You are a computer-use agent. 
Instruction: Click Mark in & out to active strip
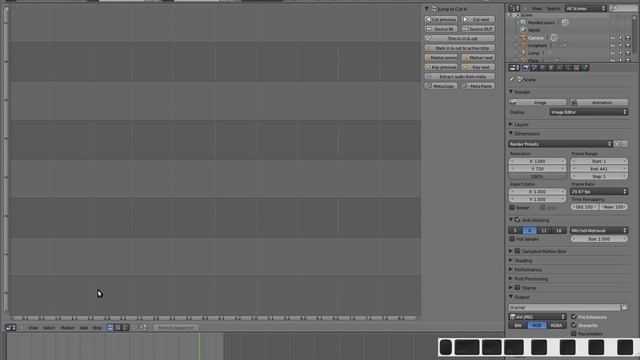click(x=460, y=48)
